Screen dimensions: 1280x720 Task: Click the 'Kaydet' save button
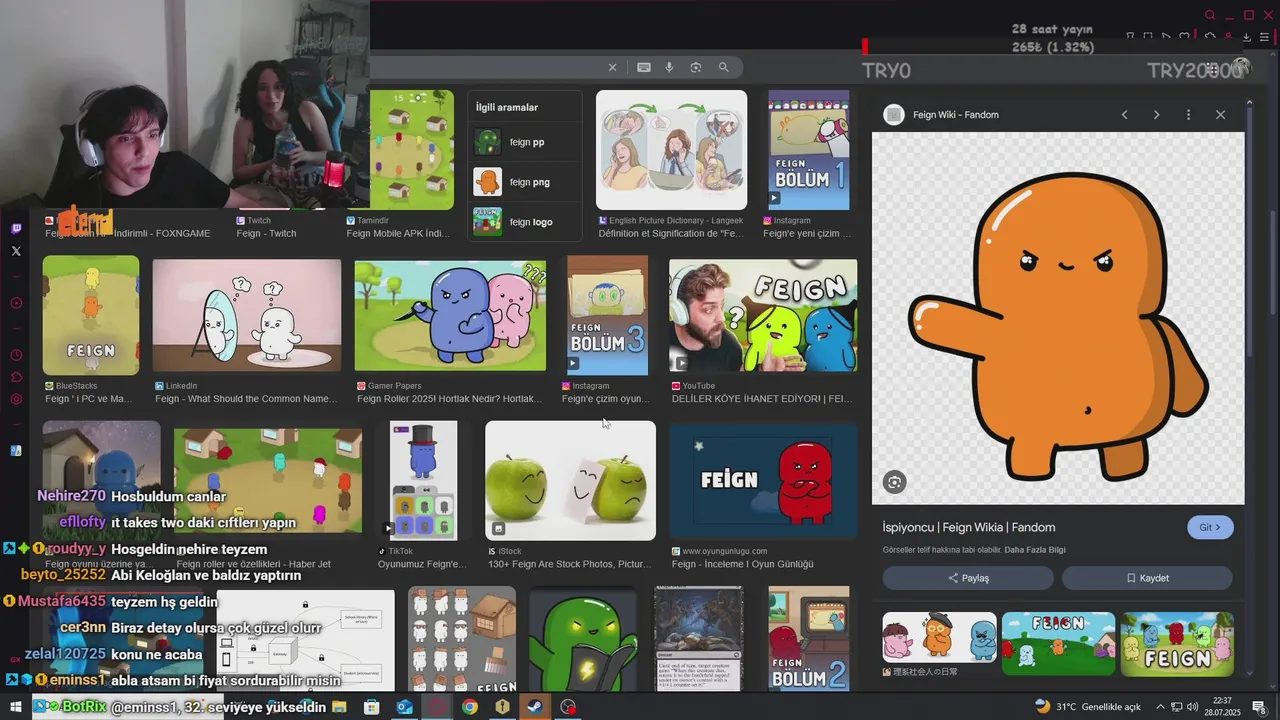(x=1147, y=578)
